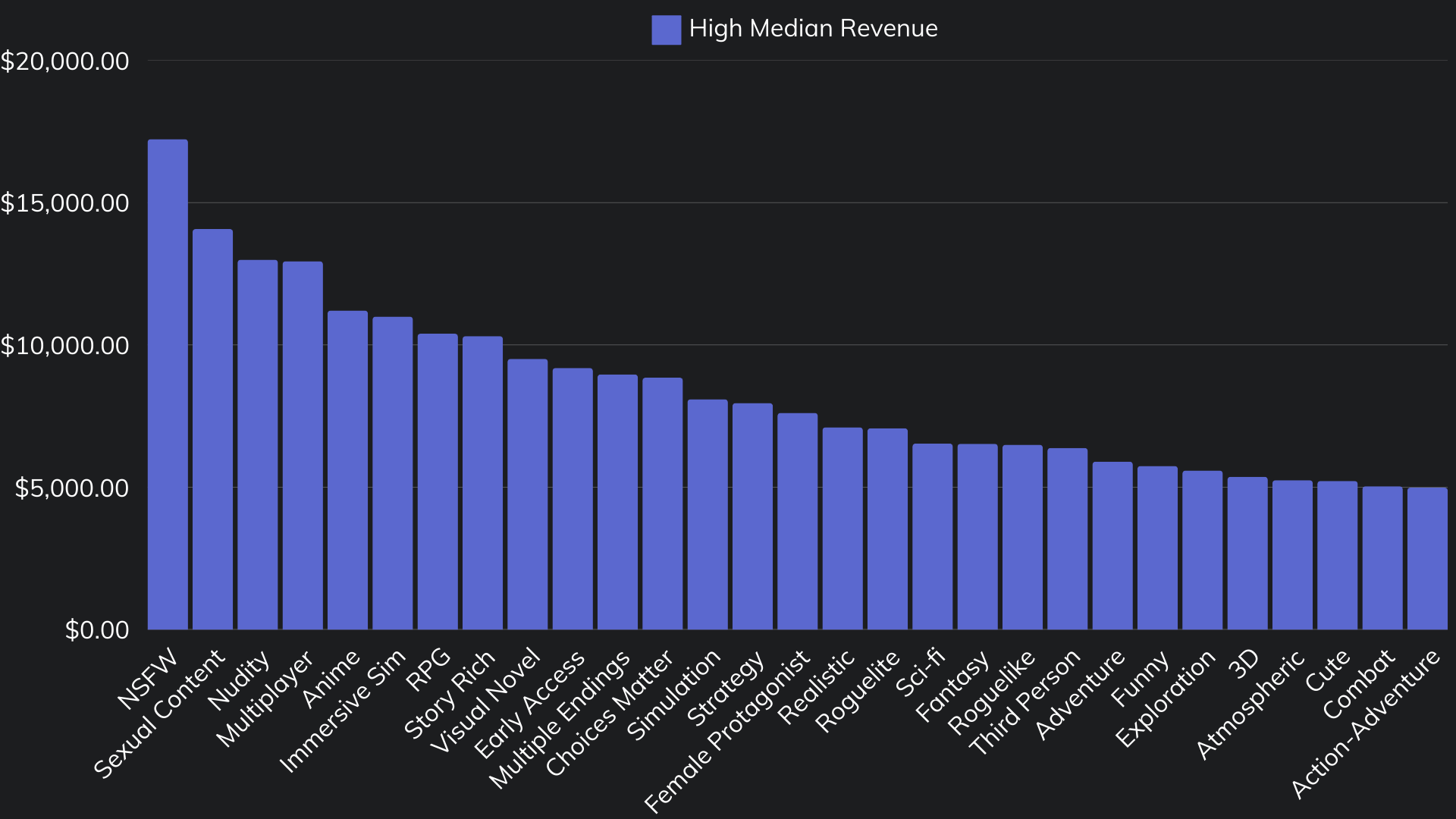The image size is (1456, 819).
Task: Select the Simulation bar
Action: (x=707, y=516)
